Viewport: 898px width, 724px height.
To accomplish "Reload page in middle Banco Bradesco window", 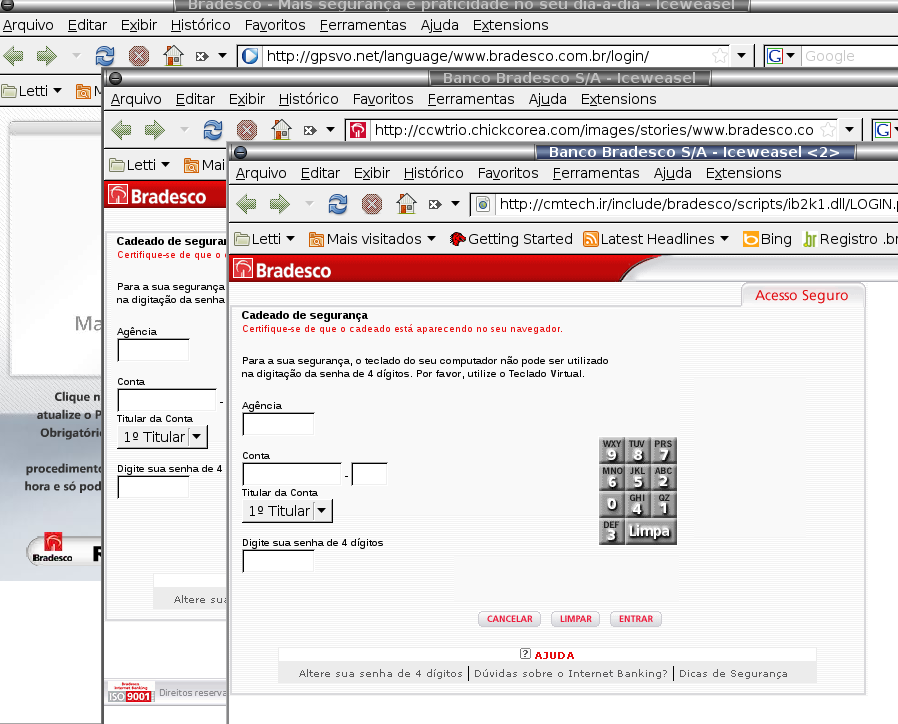I will (x=212, y=130).
